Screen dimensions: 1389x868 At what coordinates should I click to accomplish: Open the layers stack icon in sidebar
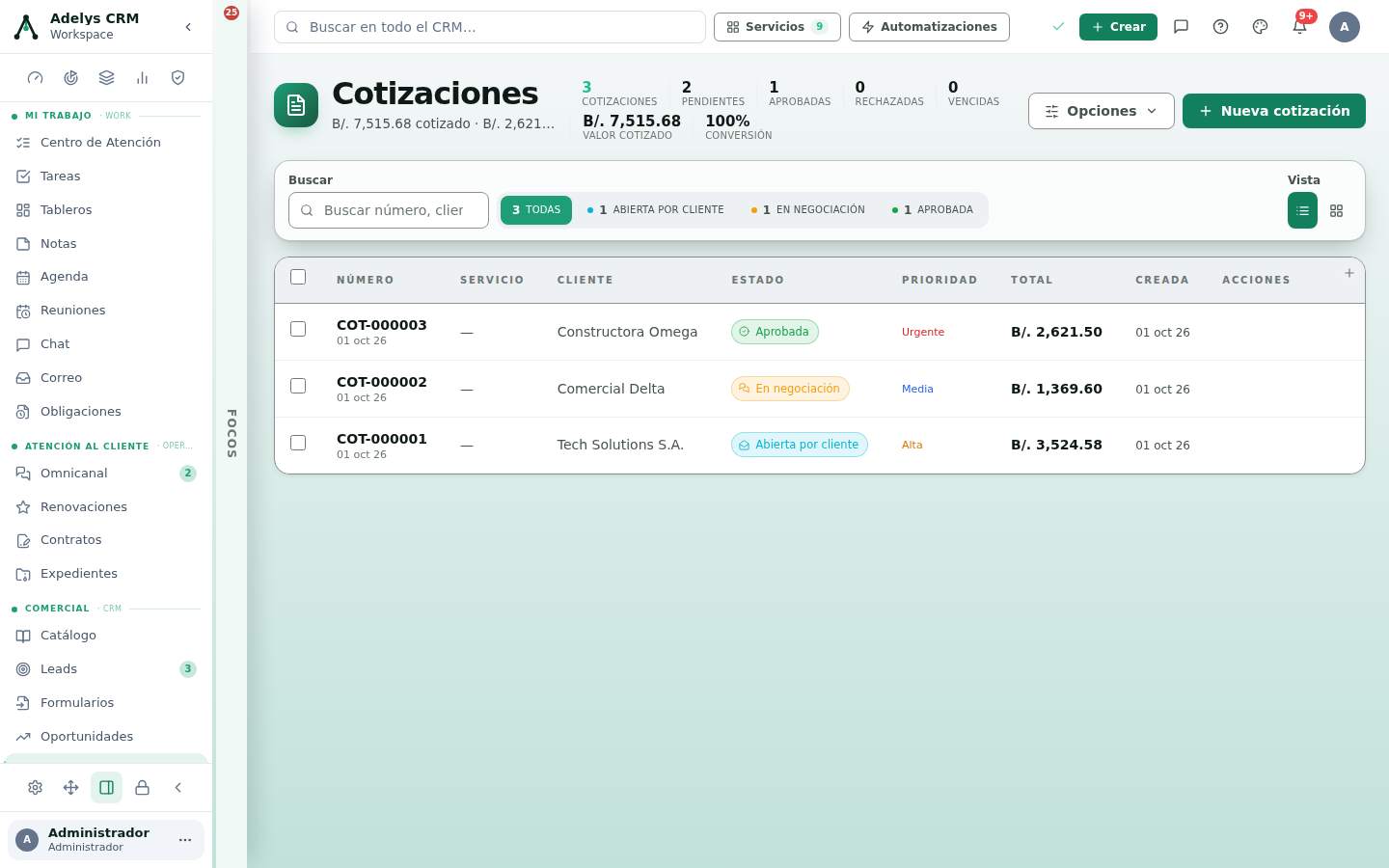click(106, 78)
